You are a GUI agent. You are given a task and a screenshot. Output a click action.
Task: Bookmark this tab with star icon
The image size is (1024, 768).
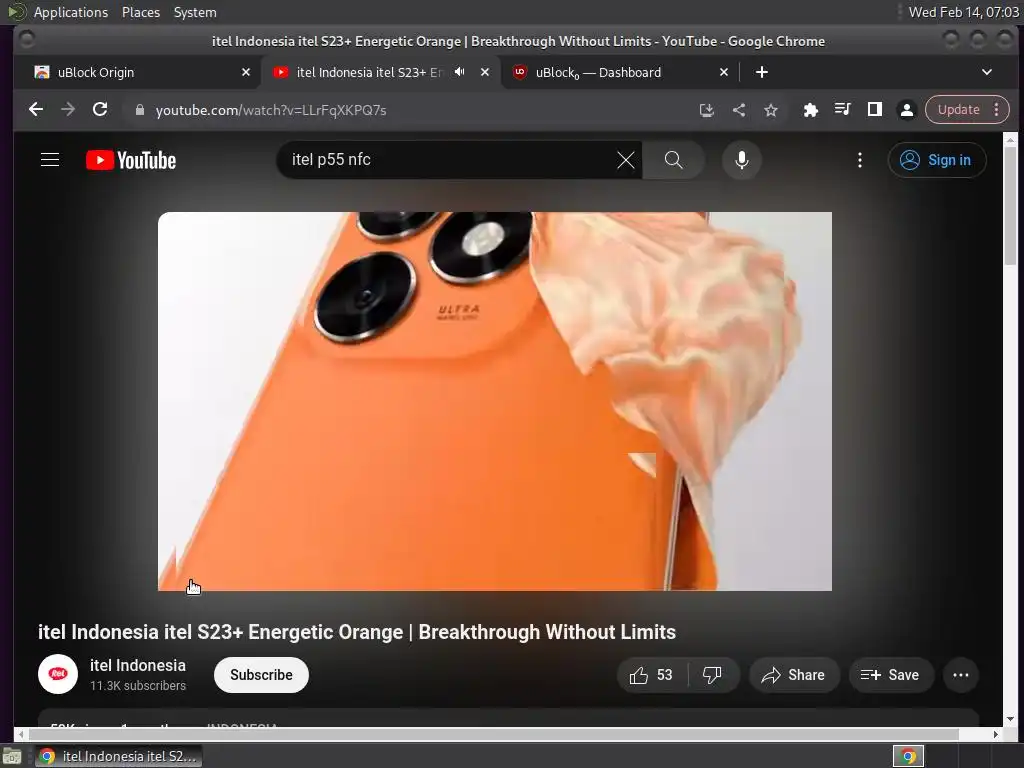(771, 110)
